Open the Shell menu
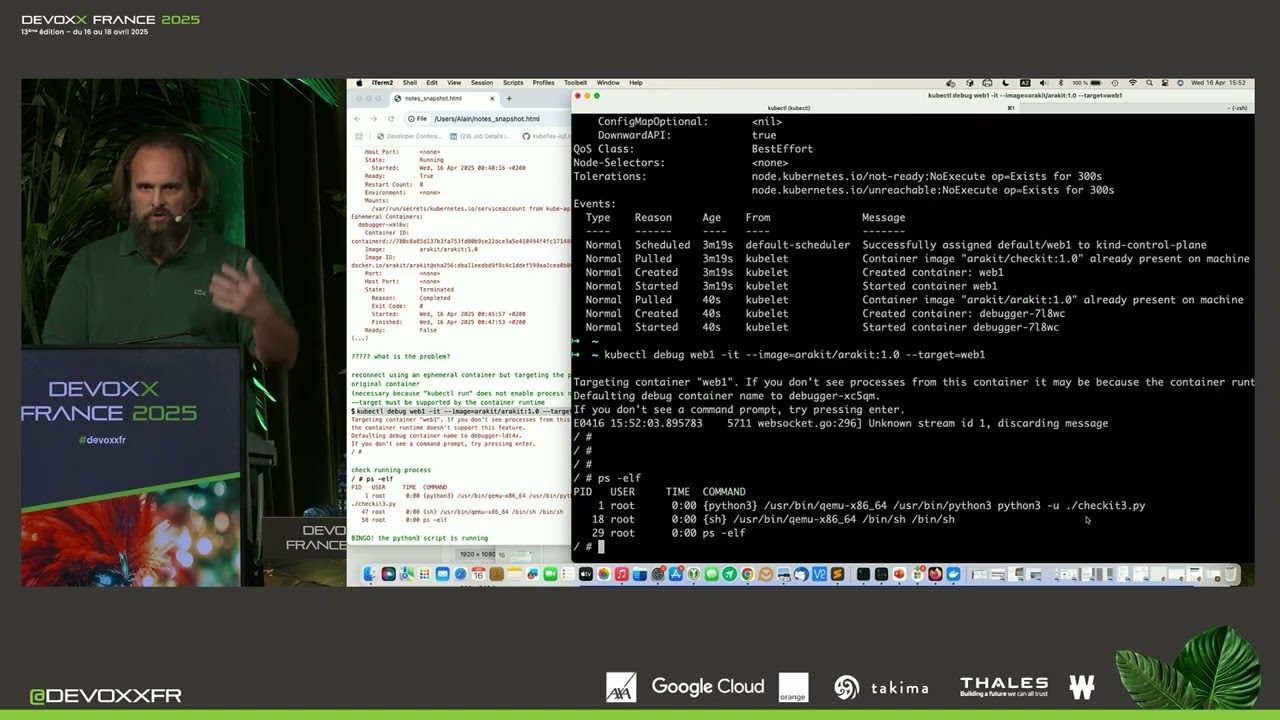The image size is (1280, 720). [409, 83]
